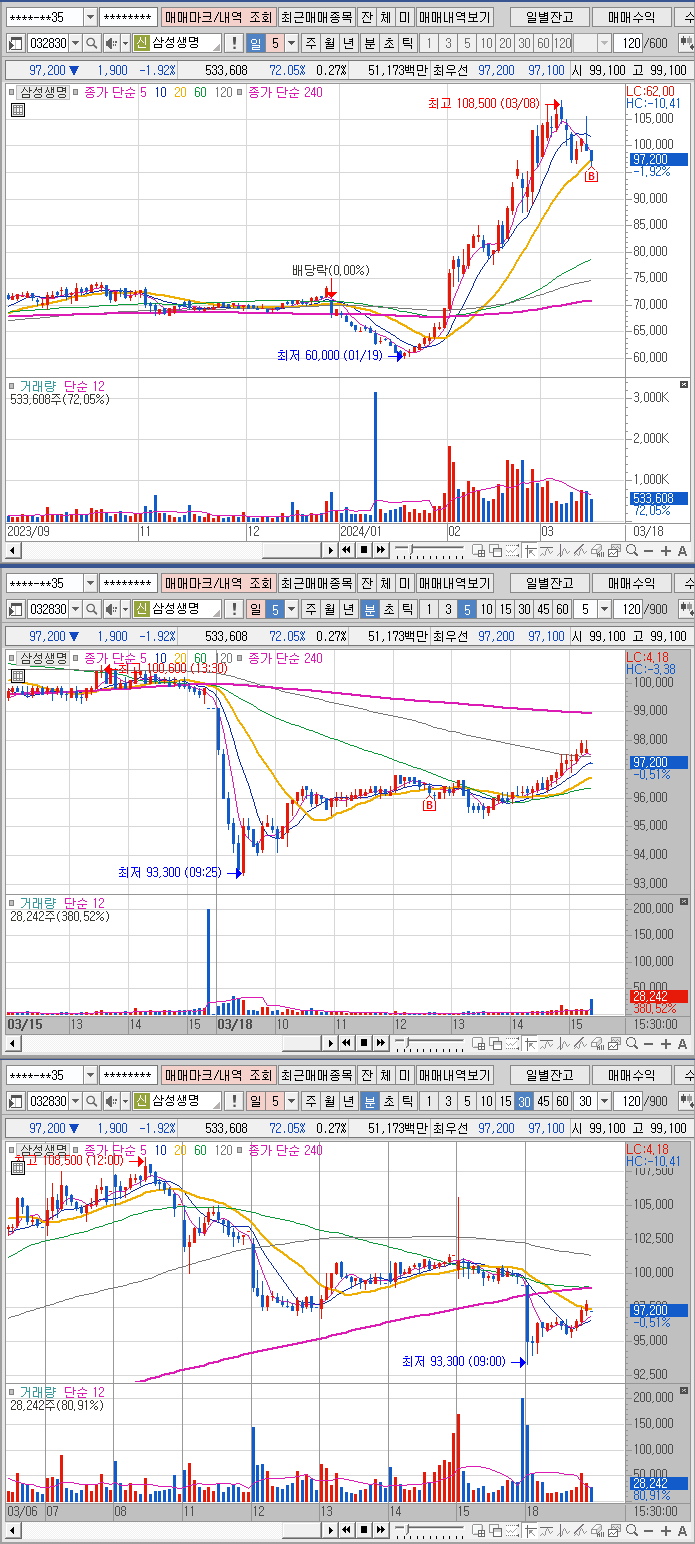Click the password field in the top window

tap(128, 17)
